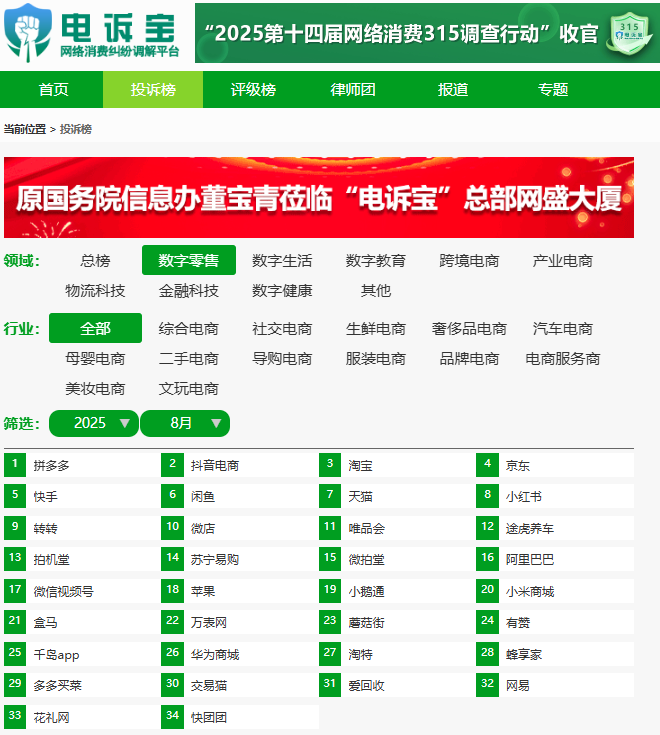This screenshot has height=735, width=660.
Task: Open the 报道 nav tab
Action: click(452, 90)
